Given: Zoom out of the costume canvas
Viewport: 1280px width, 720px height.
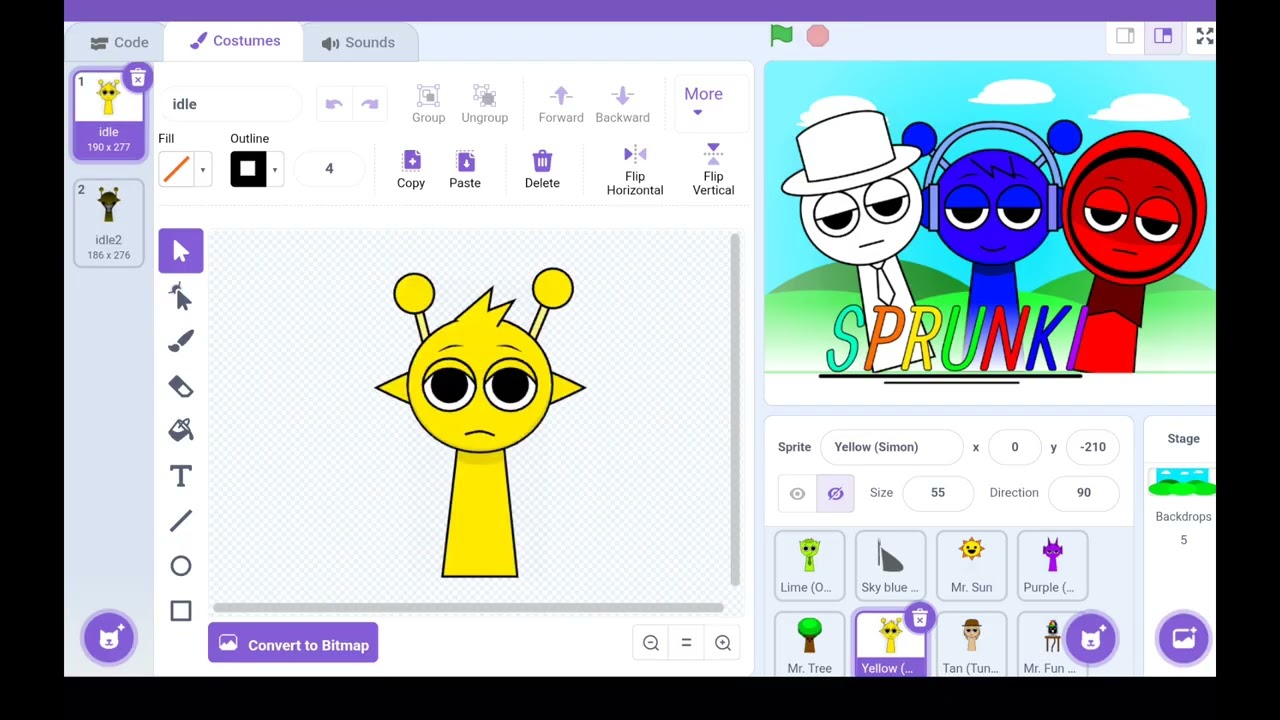Looking at the screenshot, I should 651,643.
